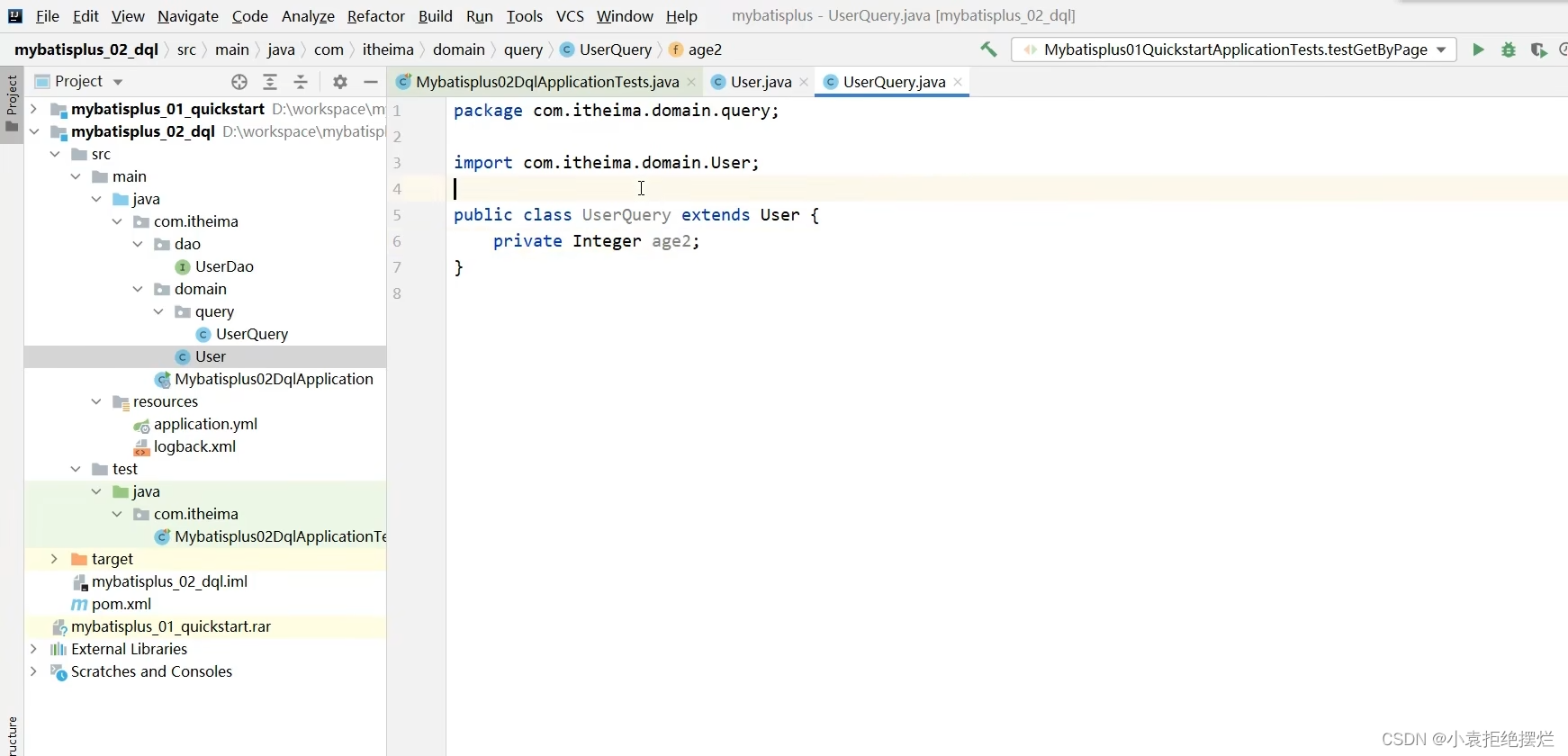This screenshot has width=1568, height=756.
Task: Click line 6 gutter number
Action: click(397, 241)
